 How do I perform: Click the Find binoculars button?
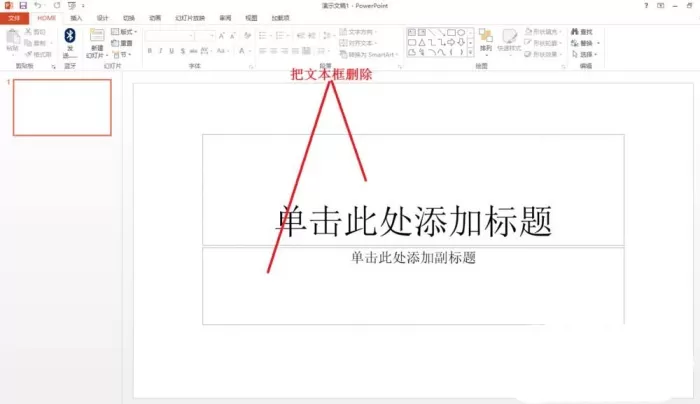tap(582, 32)
